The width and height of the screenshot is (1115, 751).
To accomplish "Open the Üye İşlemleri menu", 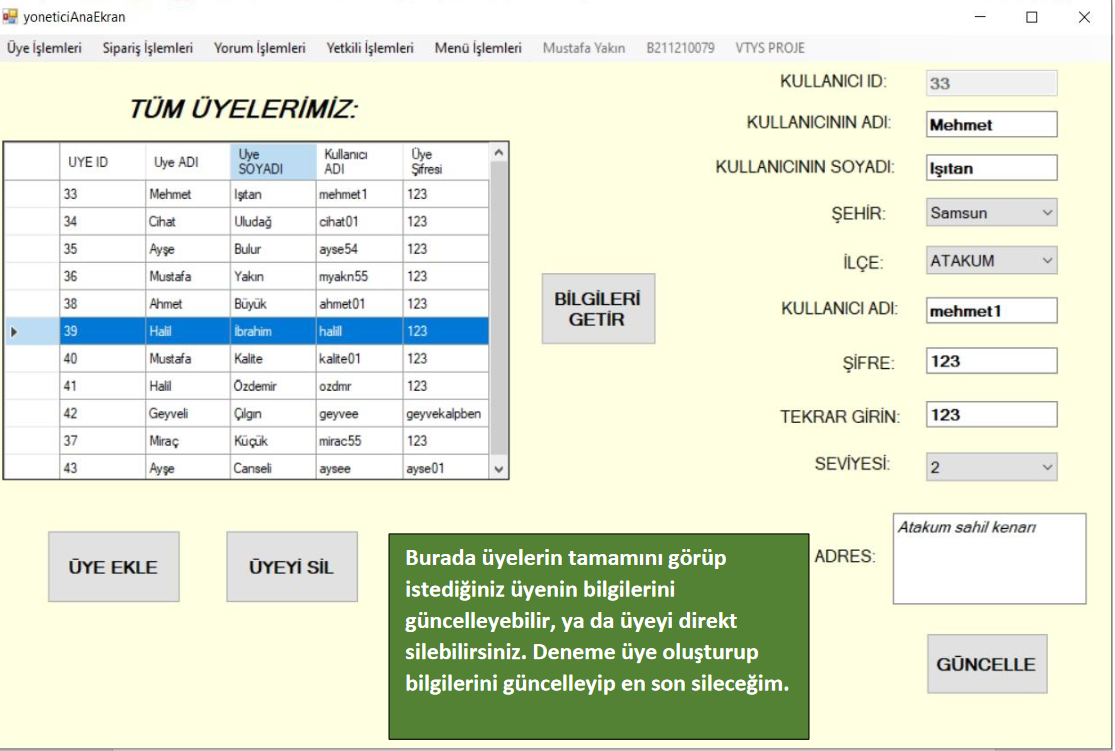I will tap(45, 48).
